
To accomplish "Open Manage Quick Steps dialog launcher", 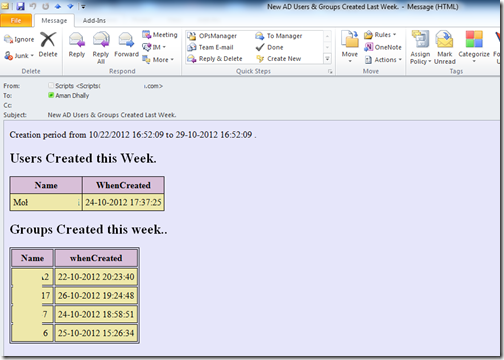I will 330,71.
